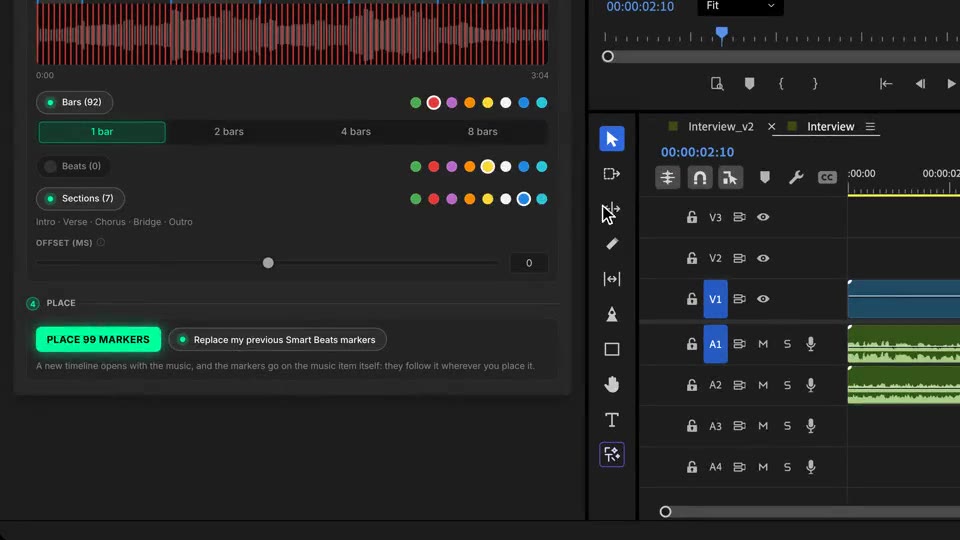
Task: Switch to Interview sequence tab
Action: 830,127
